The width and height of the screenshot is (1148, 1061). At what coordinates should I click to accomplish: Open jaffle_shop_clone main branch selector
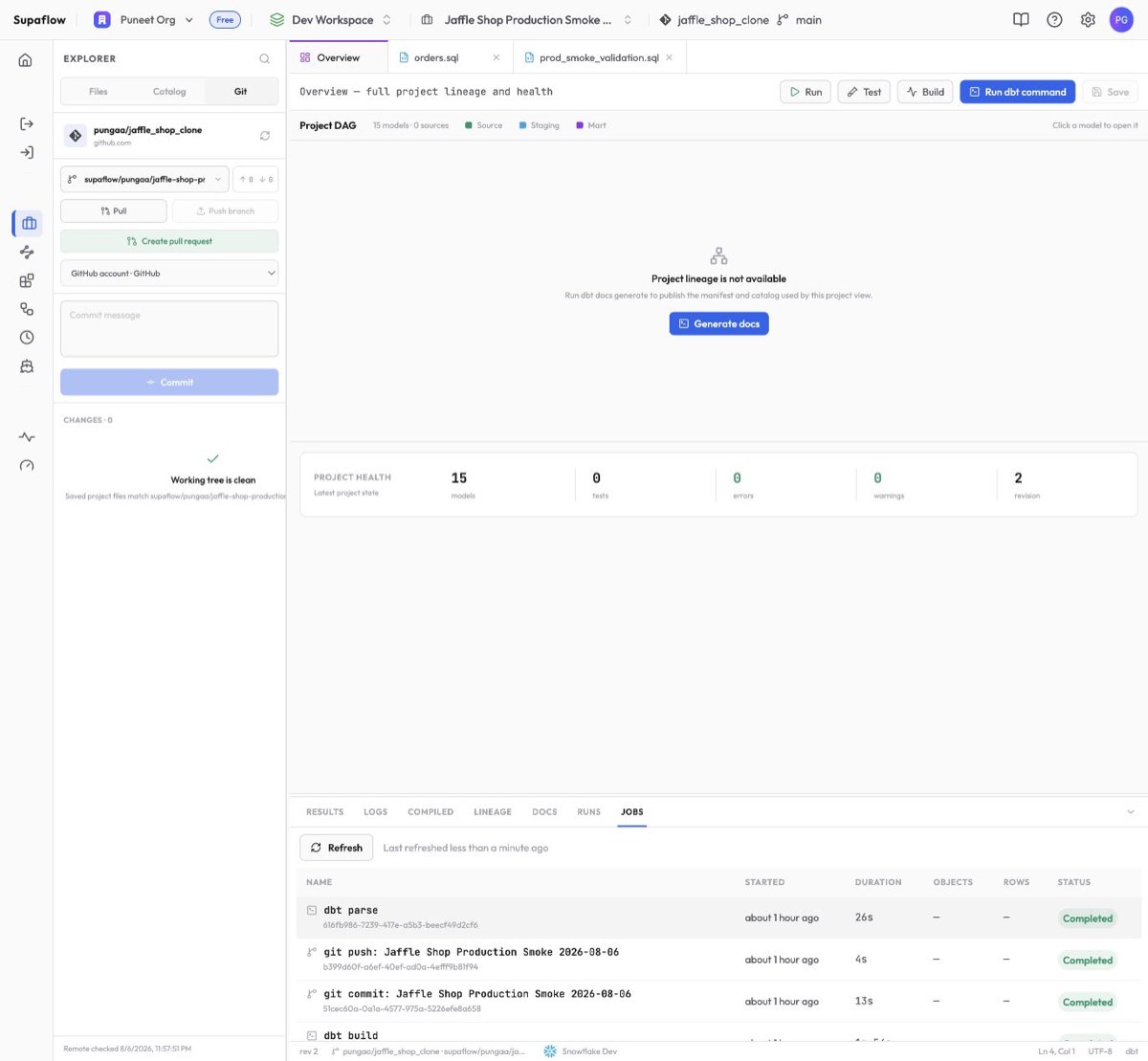click(x=740, y=20)
